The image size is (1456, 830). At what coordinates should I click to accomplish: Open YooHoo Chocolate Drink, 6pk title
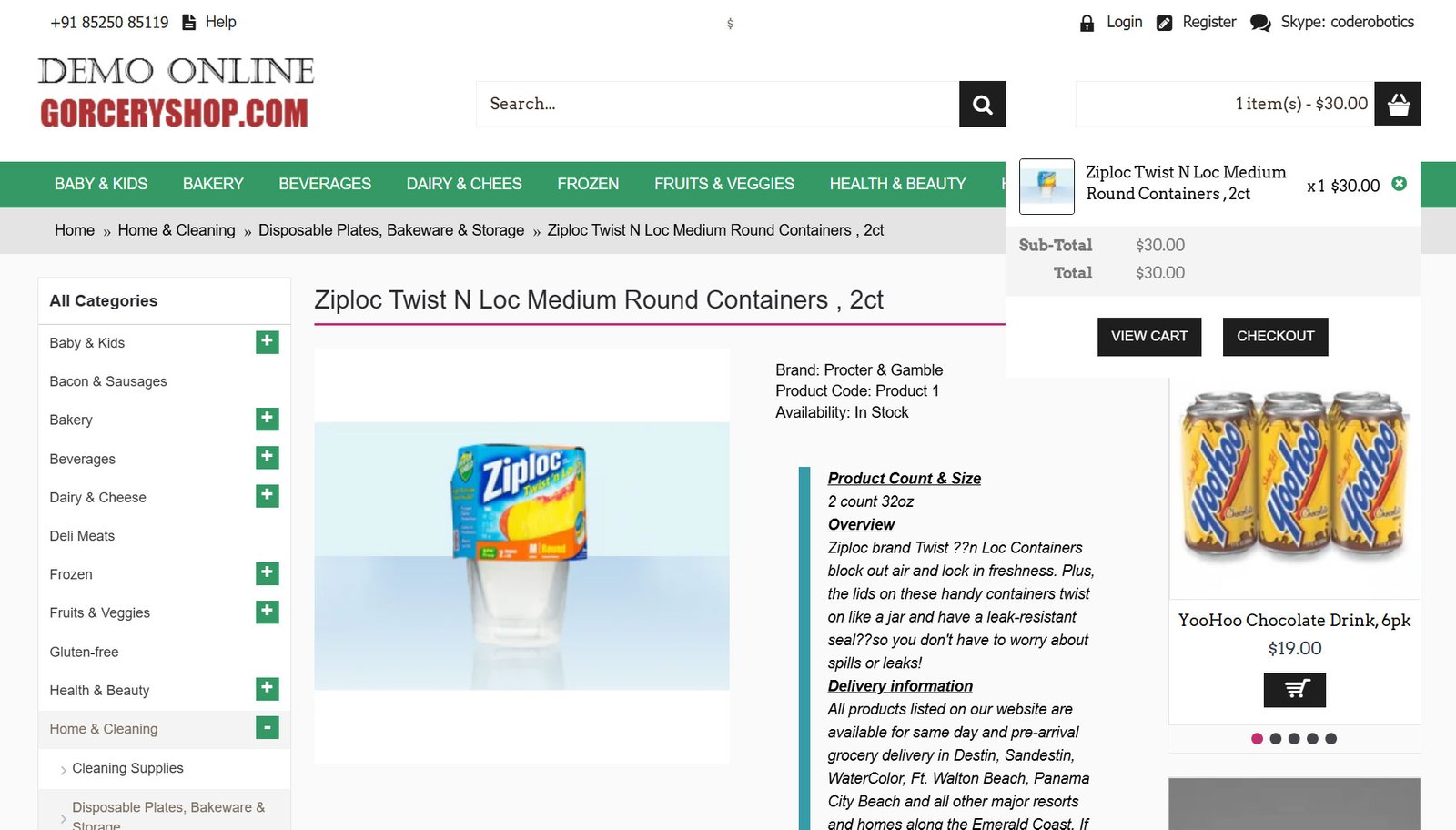point(1294,621)
